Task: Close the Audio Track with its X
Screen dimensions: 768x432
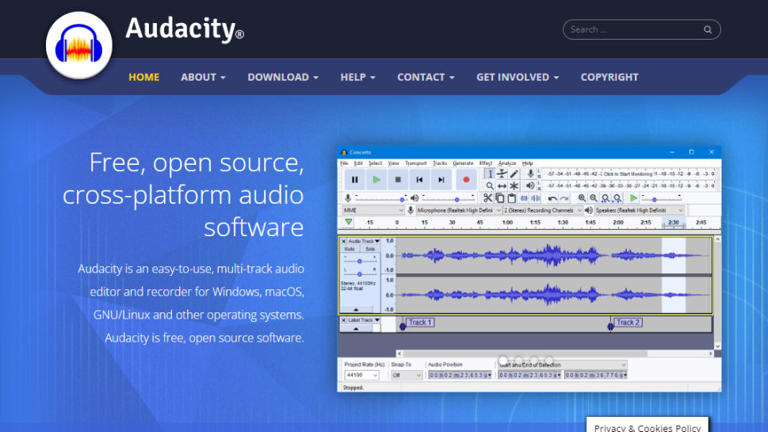Action: click(x=344, y=241)
